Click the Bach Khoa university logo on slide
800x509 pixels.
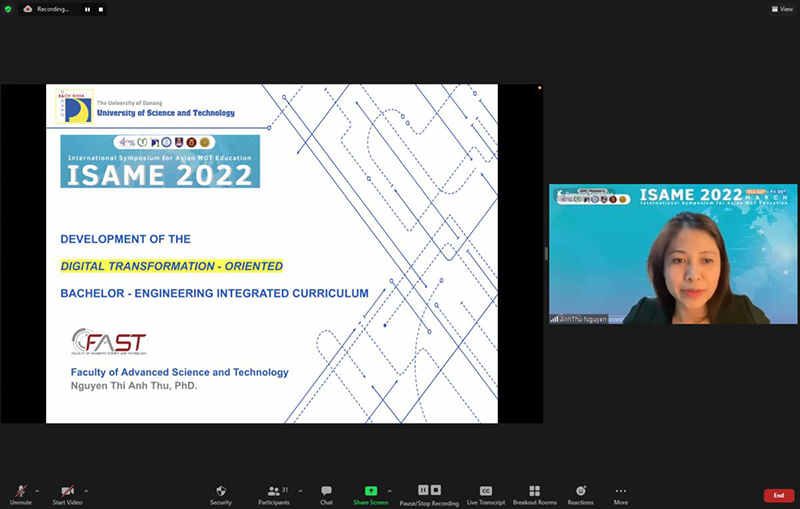pyautogui.click(x=74, y=107)
